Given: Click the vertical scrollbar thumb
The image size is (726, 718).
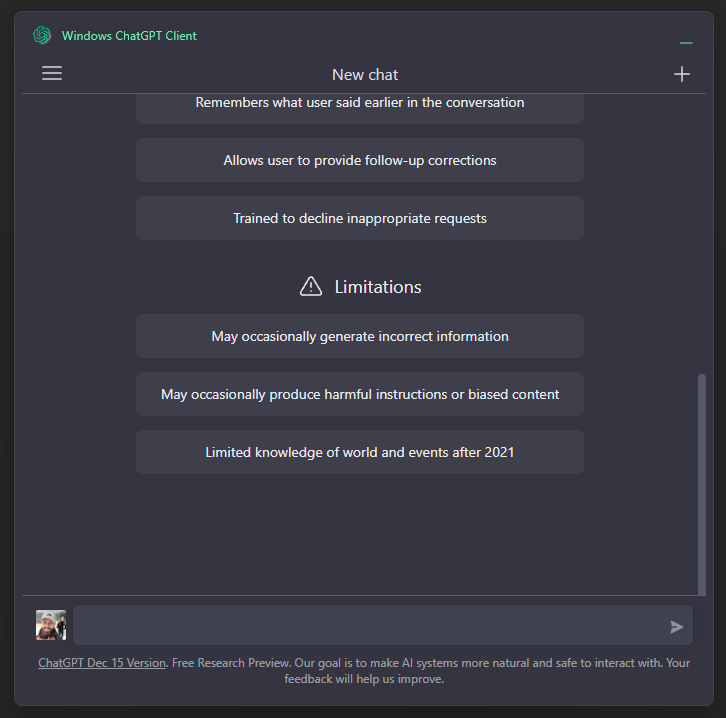Looking at the screenshot, I should point(702,484).
